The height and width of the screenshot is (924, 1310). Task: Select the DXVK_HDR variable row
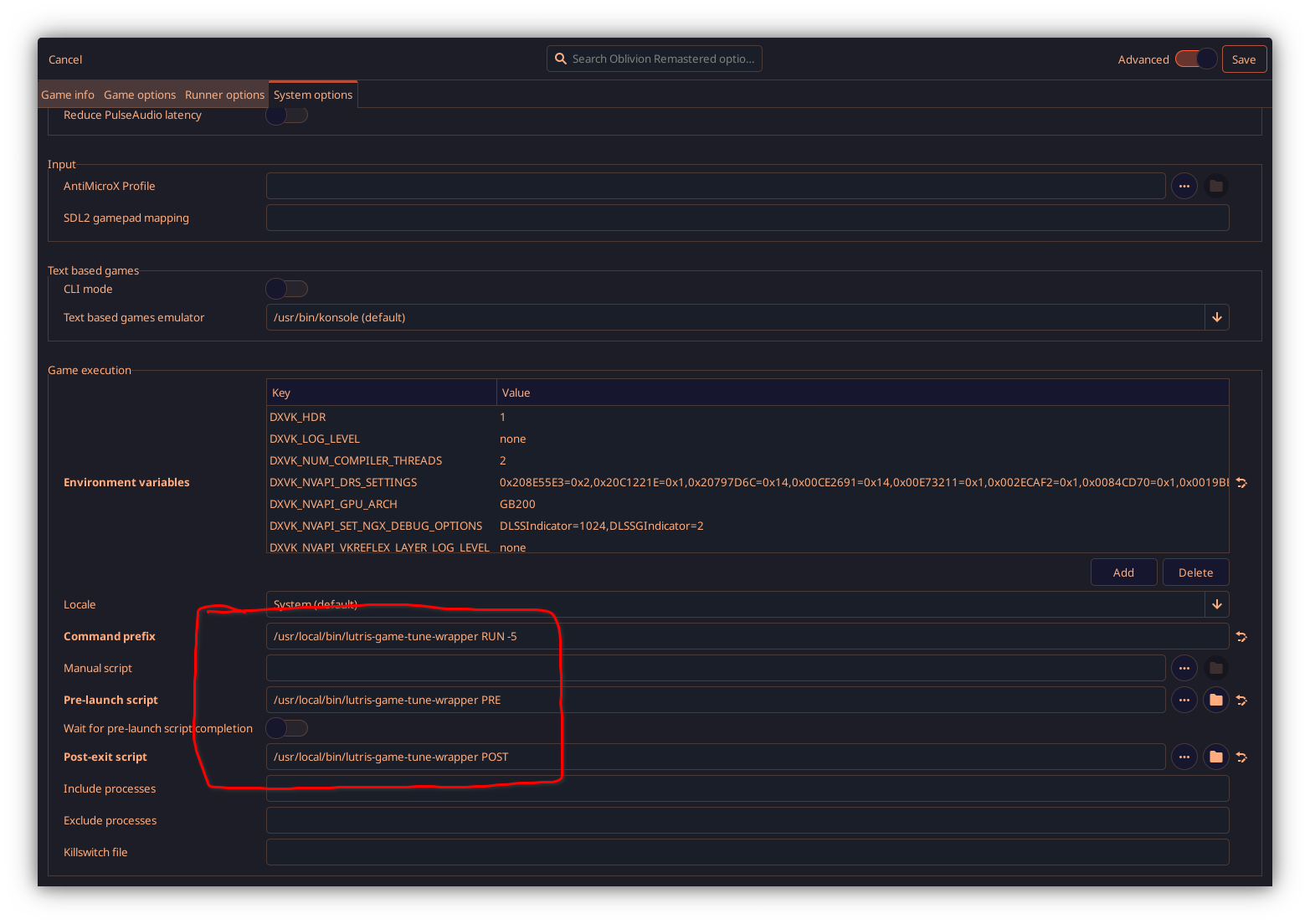pos(747,417)
